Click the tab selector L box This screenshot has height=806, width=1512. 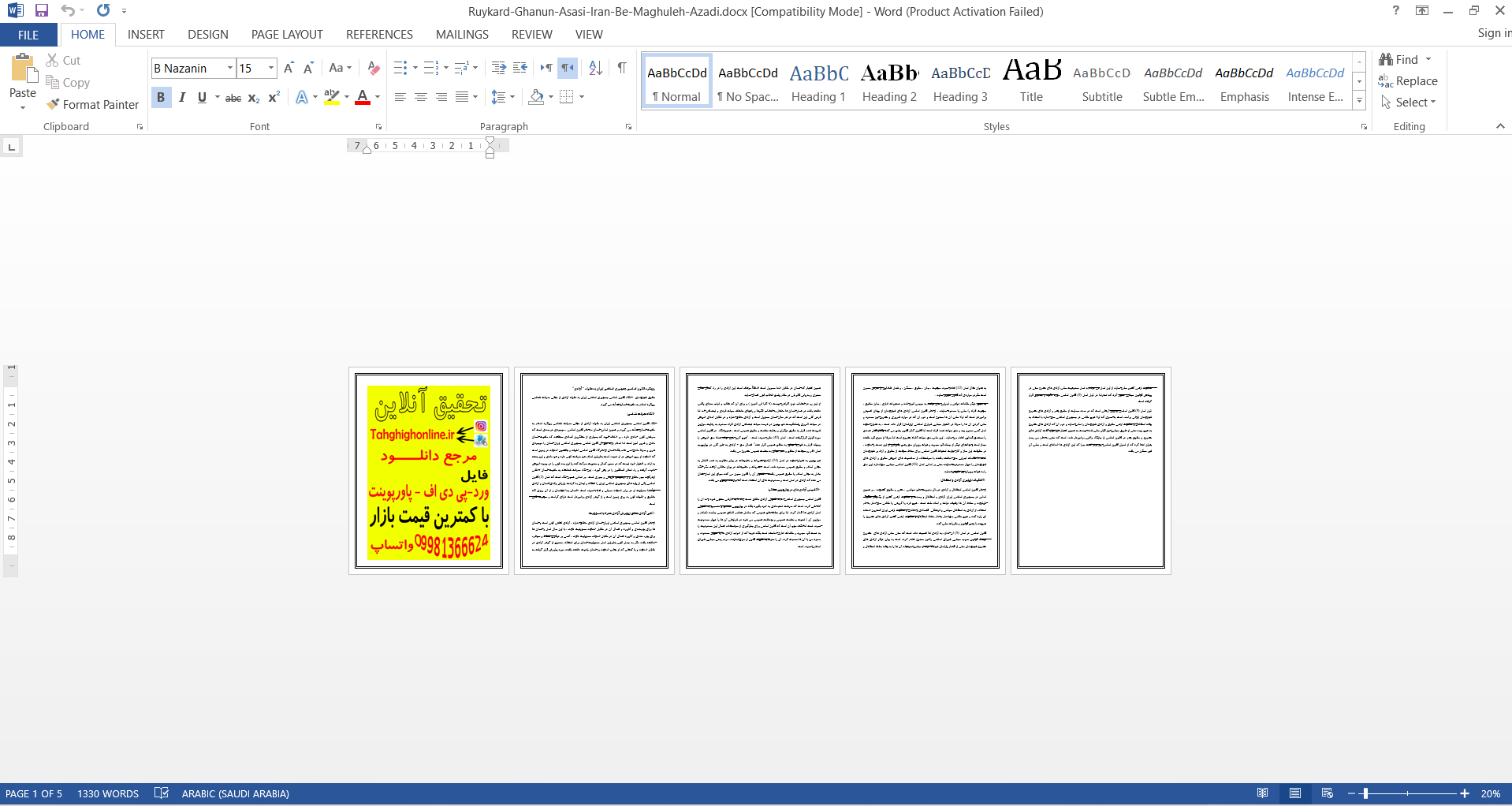11,147
